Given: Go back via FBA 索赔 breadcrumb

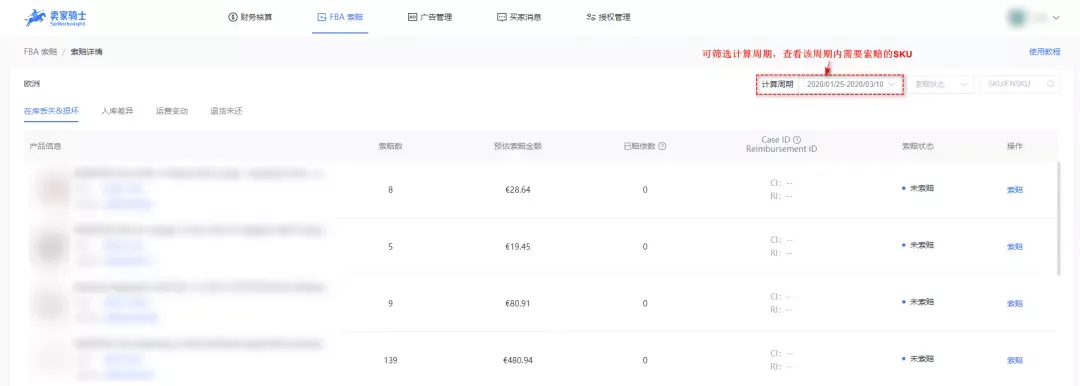Looking at the screenshot, I should tap(41, 52).
